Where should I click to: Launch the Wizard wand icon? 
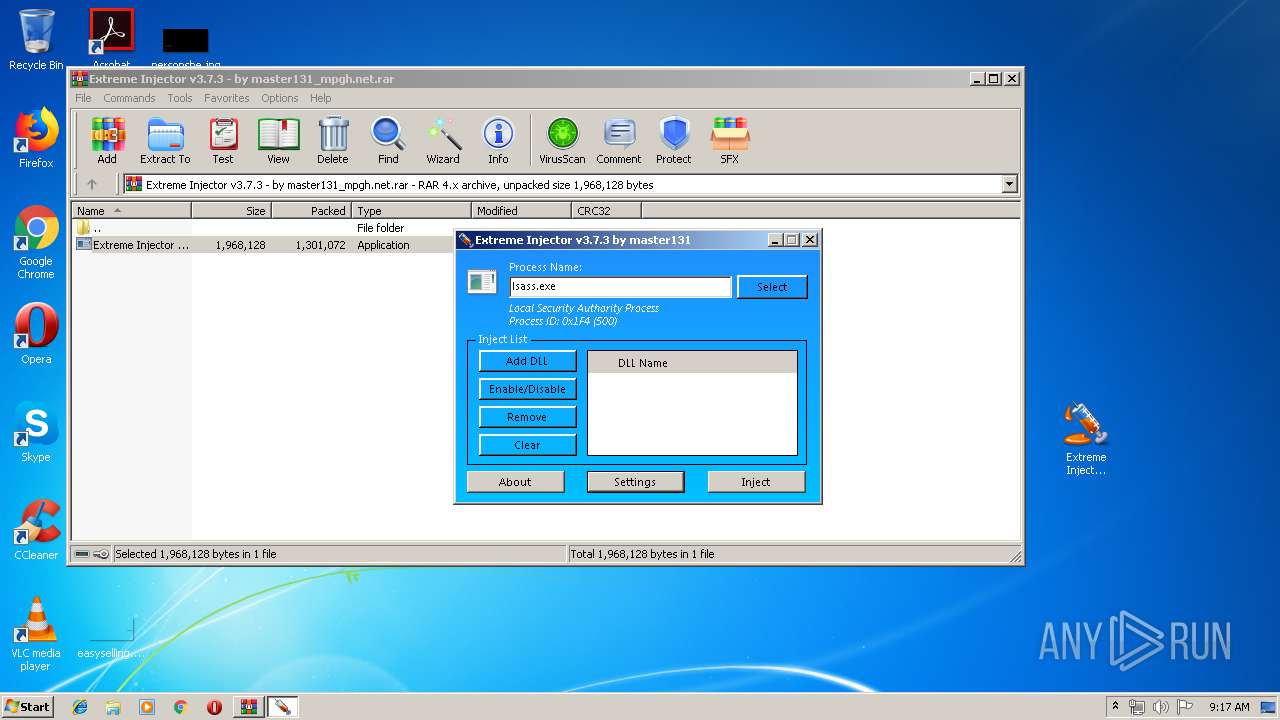443,140
